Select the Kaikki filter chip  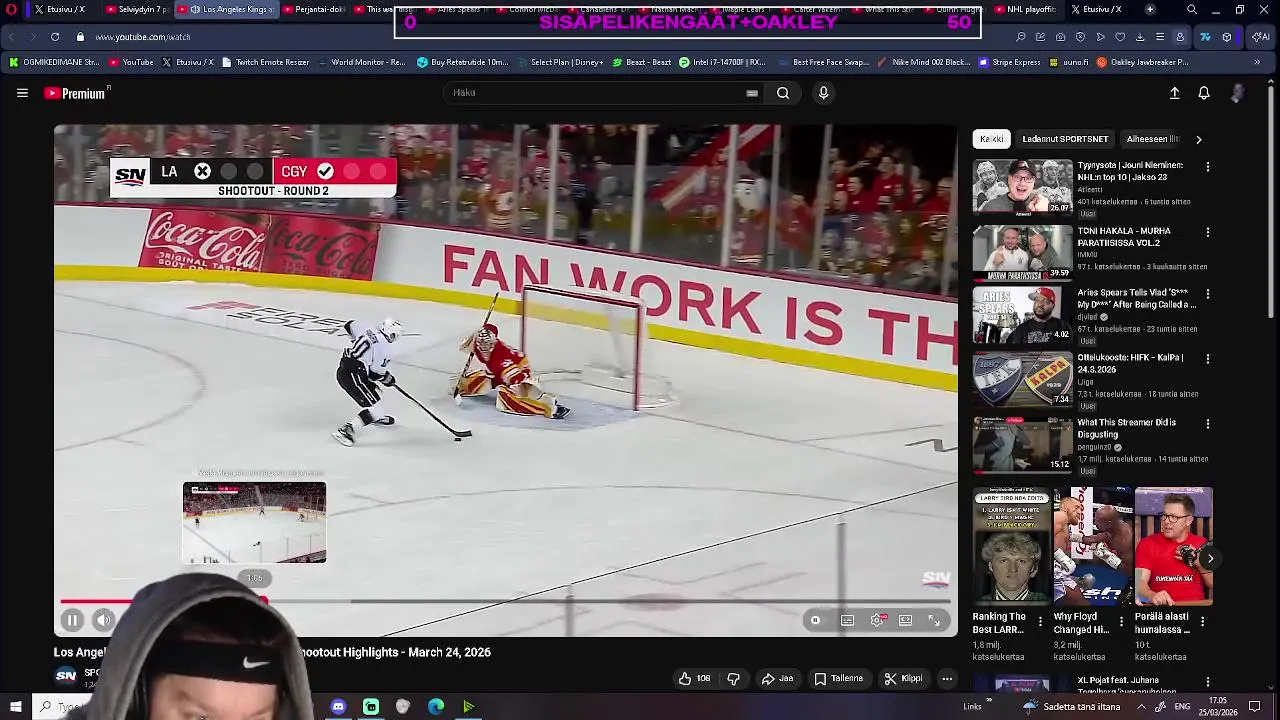pyautogui.click(x=991, y=139)
